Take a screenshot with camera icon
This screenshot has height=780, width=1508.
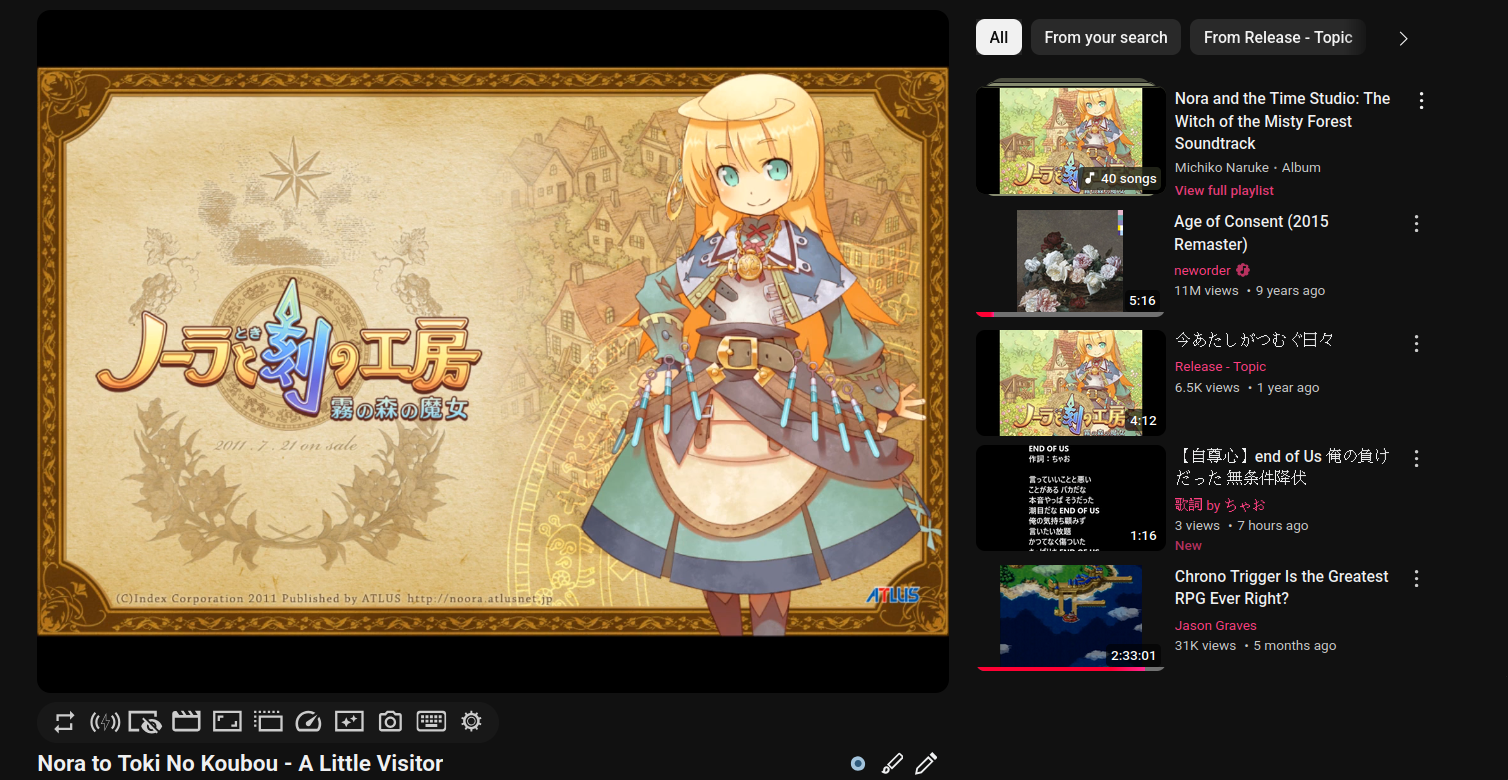coord(390,721)
